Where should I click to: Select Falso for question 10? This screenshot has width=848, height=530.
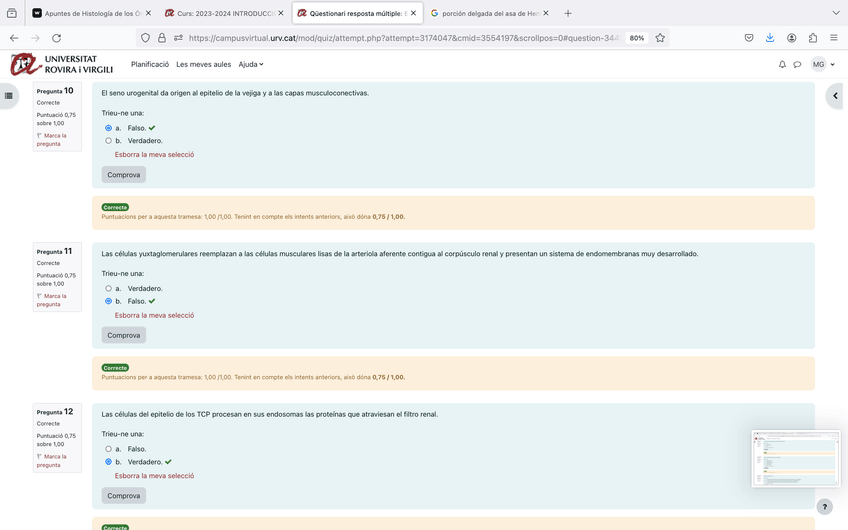tap(108, 128)
